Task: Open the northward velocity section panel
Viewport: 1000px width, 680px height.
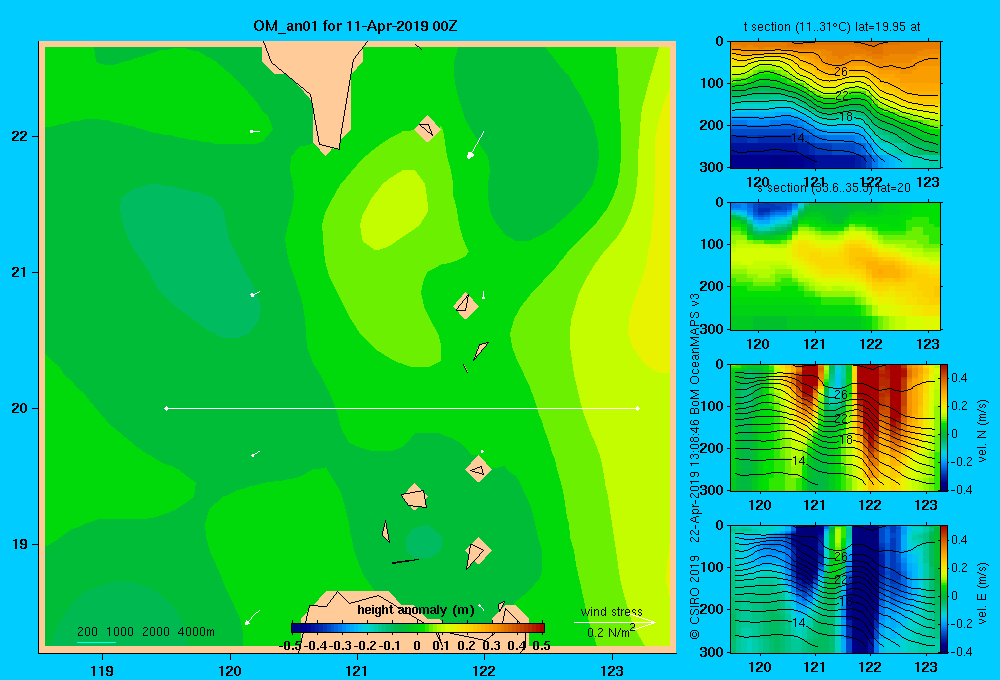Action: coord(835,427)
